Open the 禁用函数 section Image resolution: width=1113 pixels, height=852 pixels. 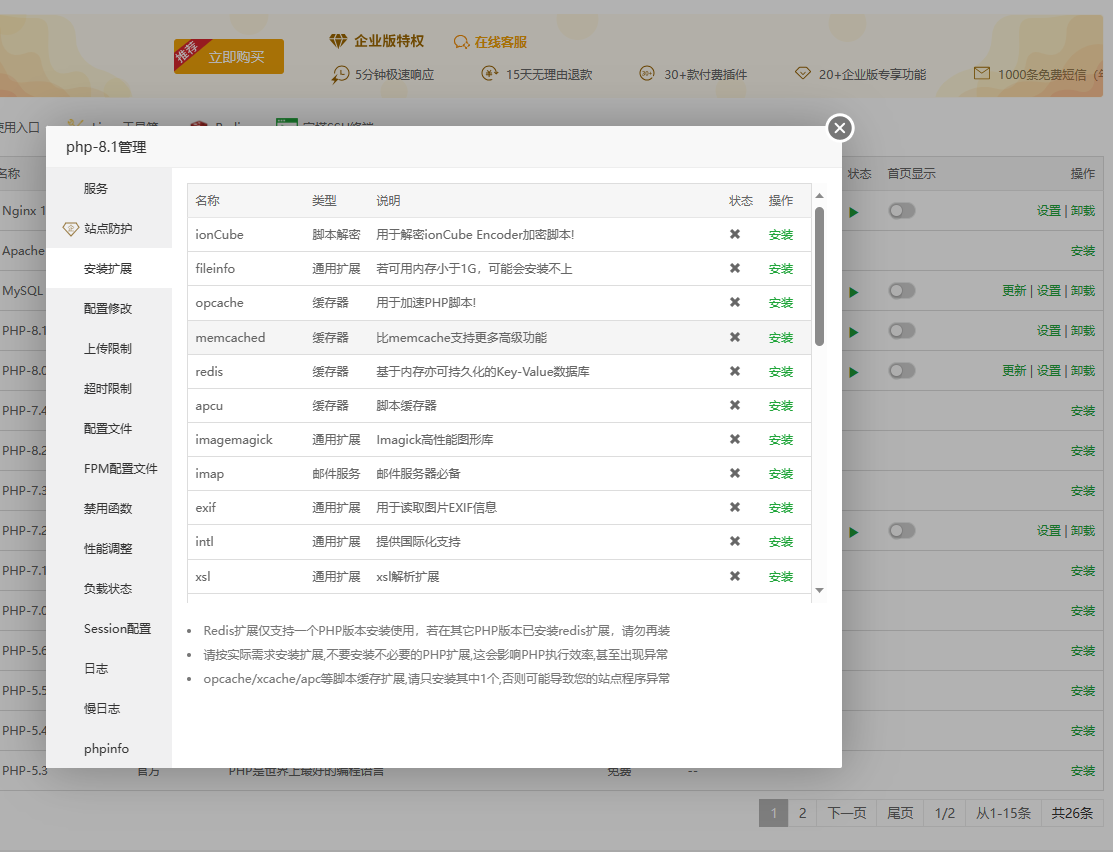point(108,508)
